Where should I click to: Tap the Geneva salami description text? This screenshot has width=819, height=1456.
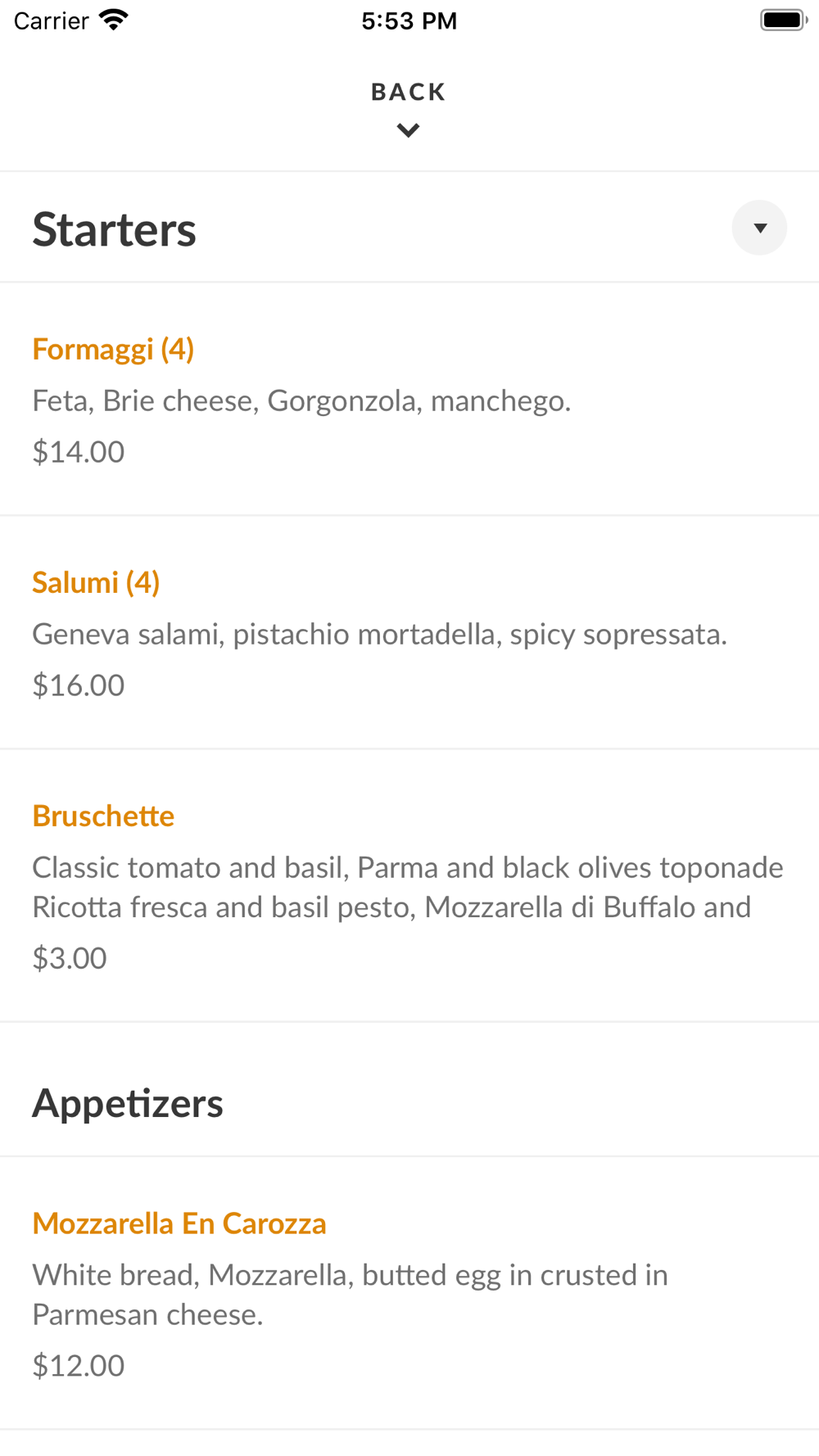pos(379,635)
